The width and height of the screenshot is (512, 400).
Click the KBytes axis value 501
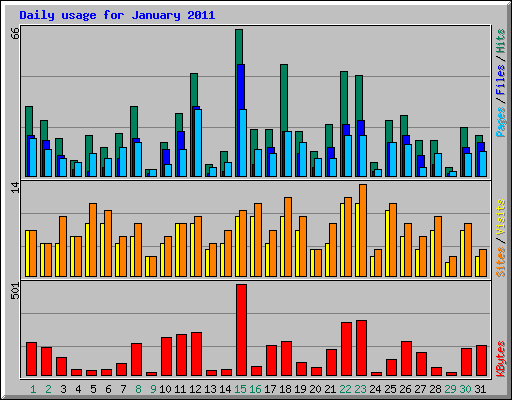15,290
